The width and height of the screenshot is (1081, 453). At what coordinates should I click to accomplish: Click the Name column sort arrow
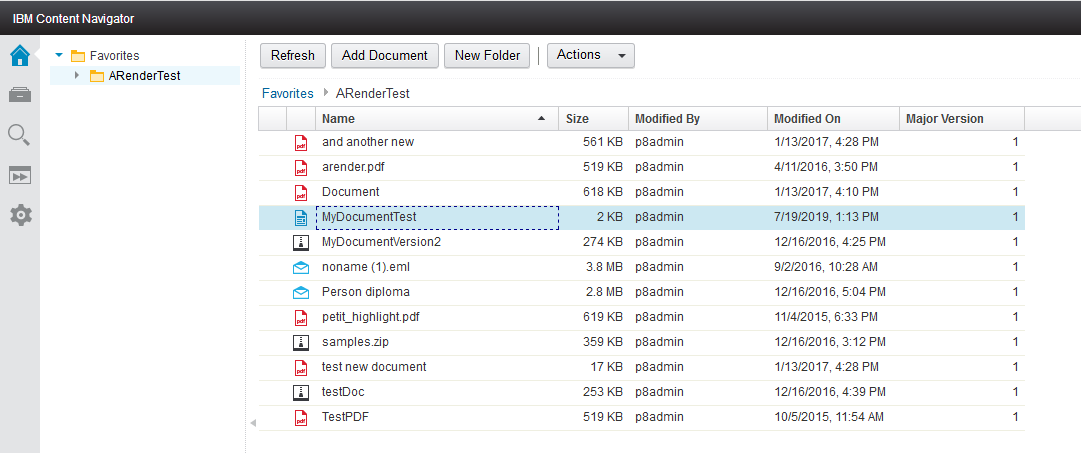[x=542, y=119]
